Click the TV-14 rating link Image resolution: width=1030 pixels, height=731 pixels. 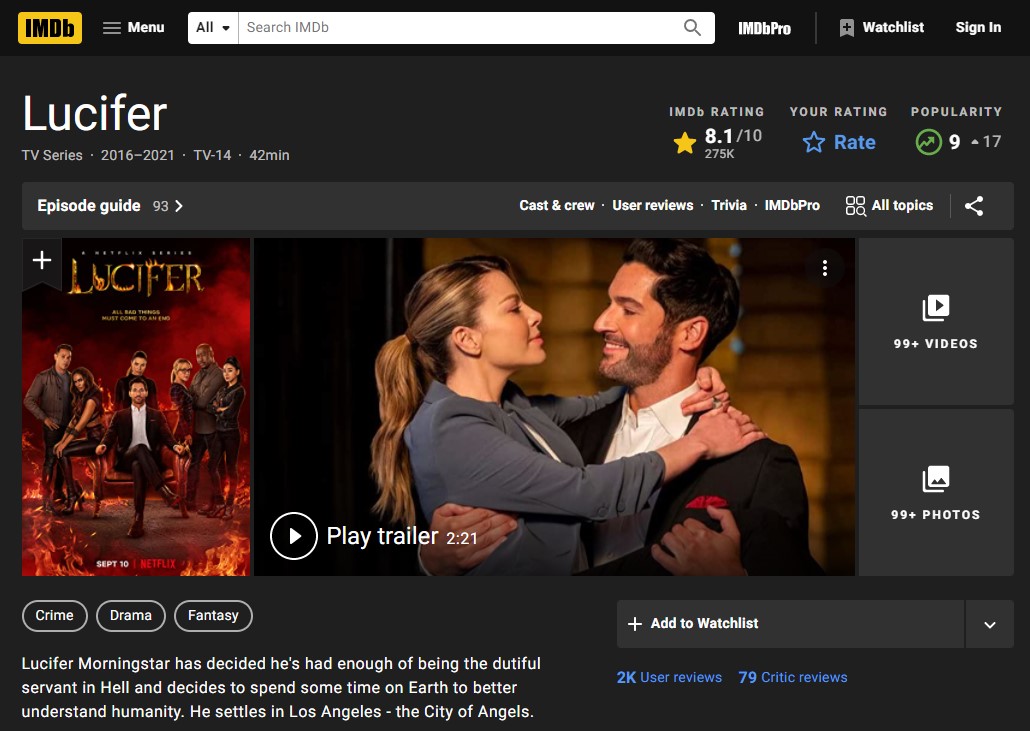[x=212, y=155]
